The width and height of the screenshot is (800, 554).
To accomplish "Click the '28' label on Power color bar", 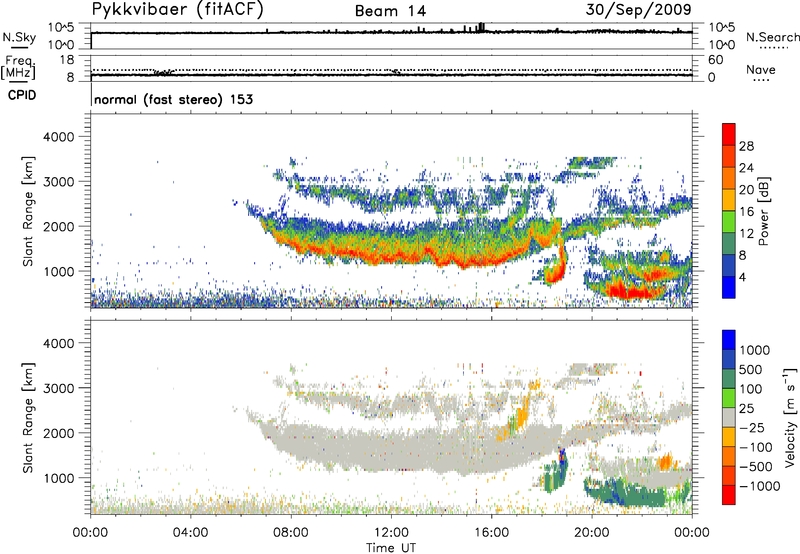I will [x=746, y=146].
